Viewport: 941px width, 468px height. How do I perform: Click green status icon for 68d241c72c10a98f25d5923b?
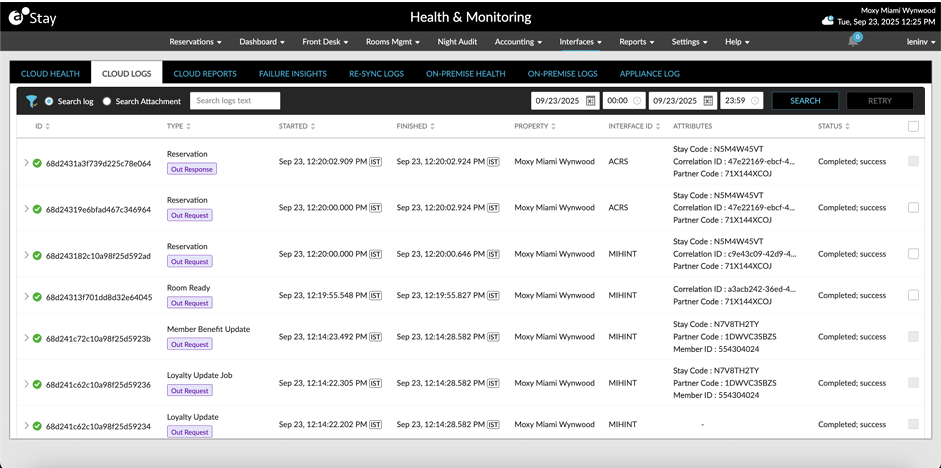(37, 338)
